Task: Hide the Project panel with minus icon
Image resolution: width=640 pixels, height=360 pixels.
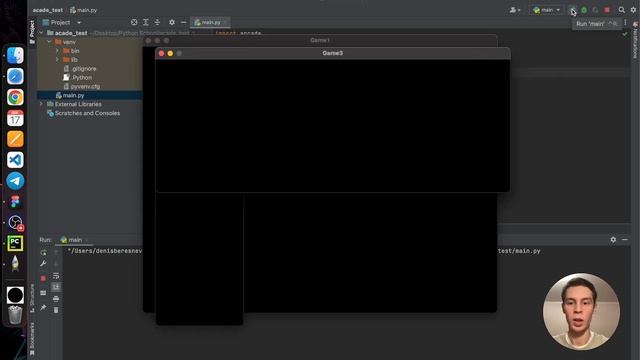Action: point(183,22)
